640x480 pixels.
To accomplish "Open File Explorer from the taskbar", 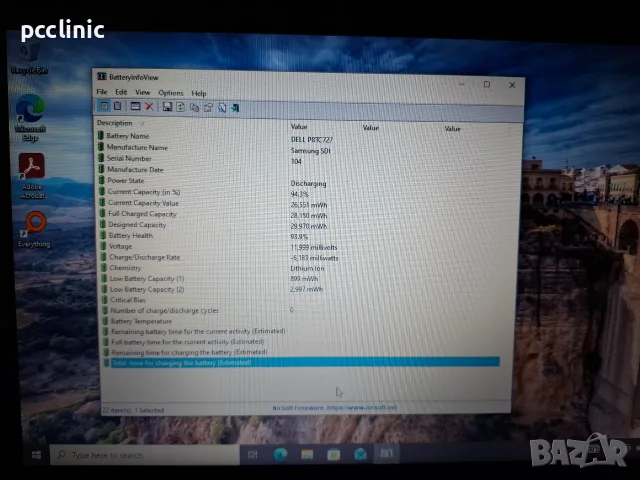I will point(307,454).
